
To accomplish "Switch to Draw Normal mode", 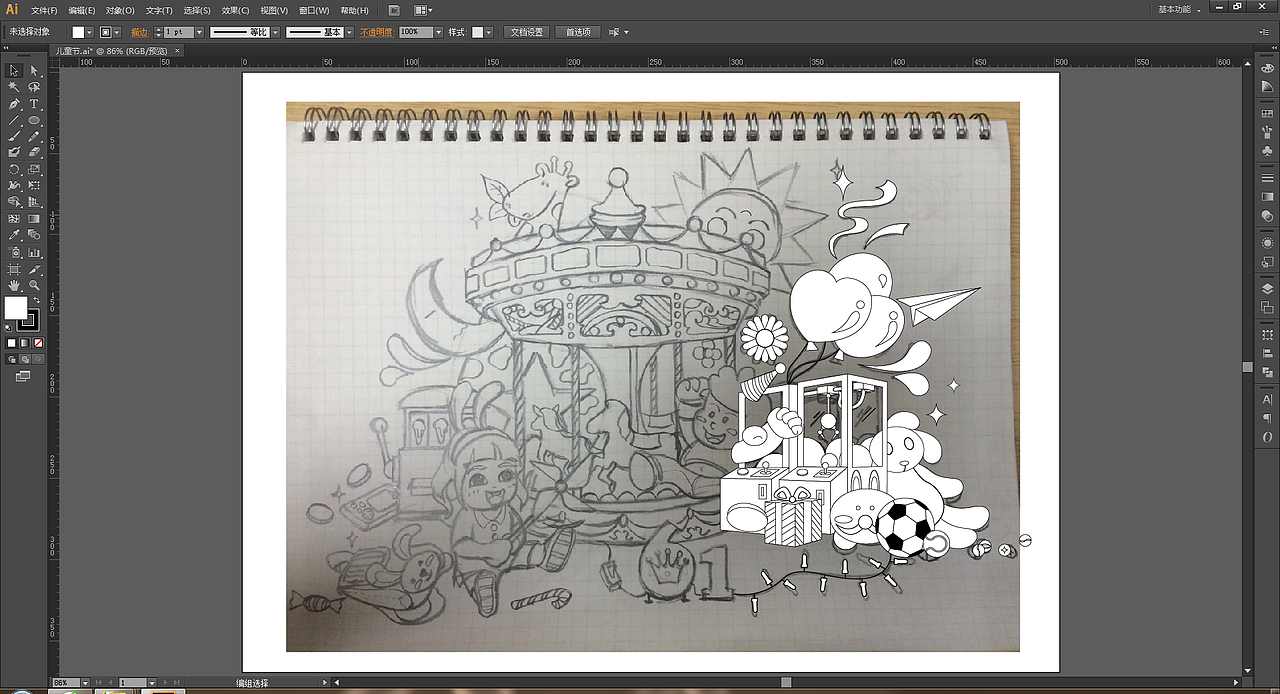I will coord(11,360).
